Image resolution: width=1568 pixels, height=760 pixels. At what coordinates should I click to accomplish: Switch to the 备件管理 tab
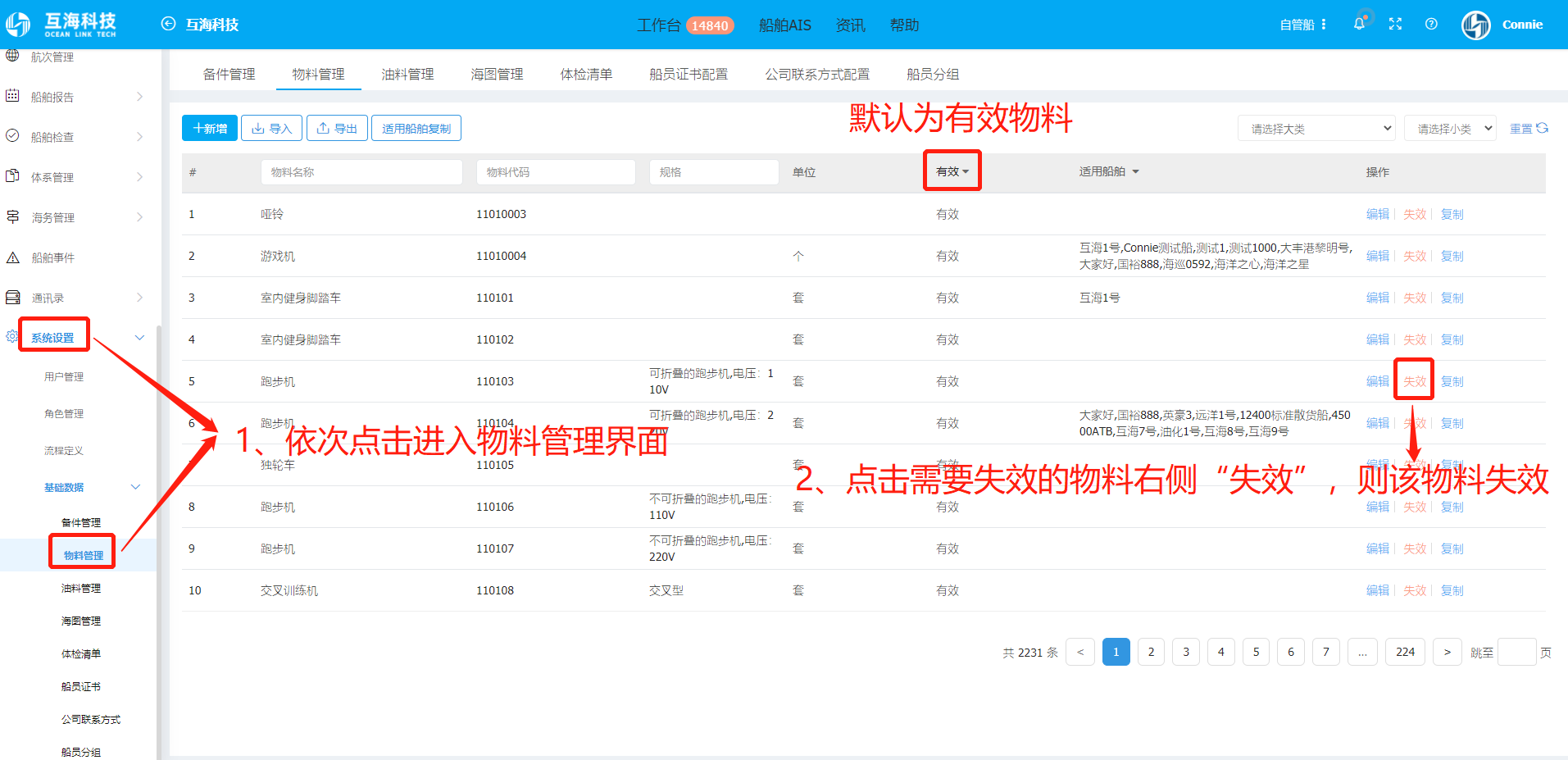(x=230, y=74)
